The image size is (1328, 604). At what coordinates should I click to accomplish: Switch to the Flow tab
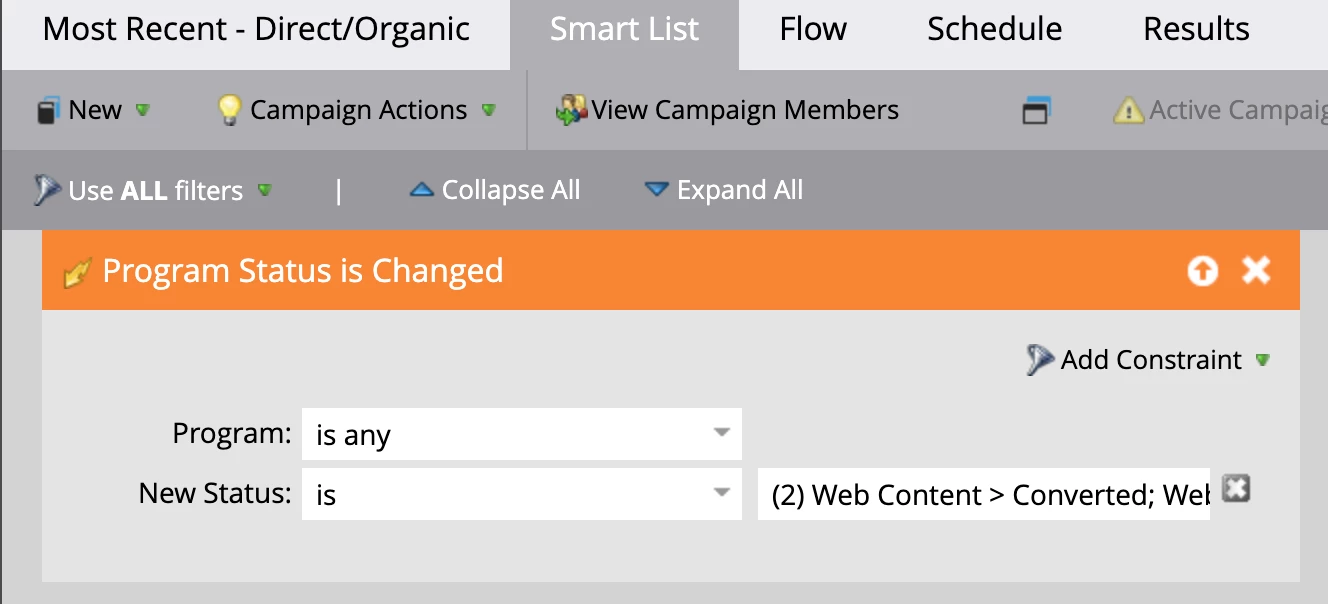click(813, 30)
